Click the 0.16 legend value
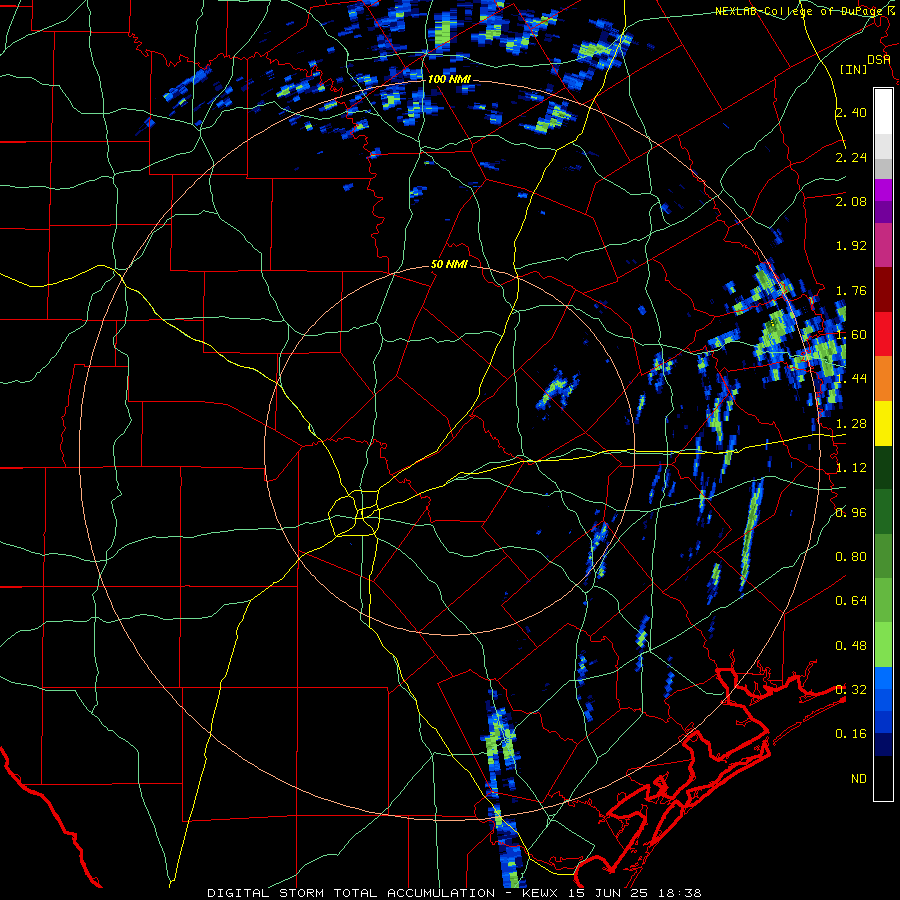This screenshot has width=900, height=900. pyautogui.click(x=851, y=734)
